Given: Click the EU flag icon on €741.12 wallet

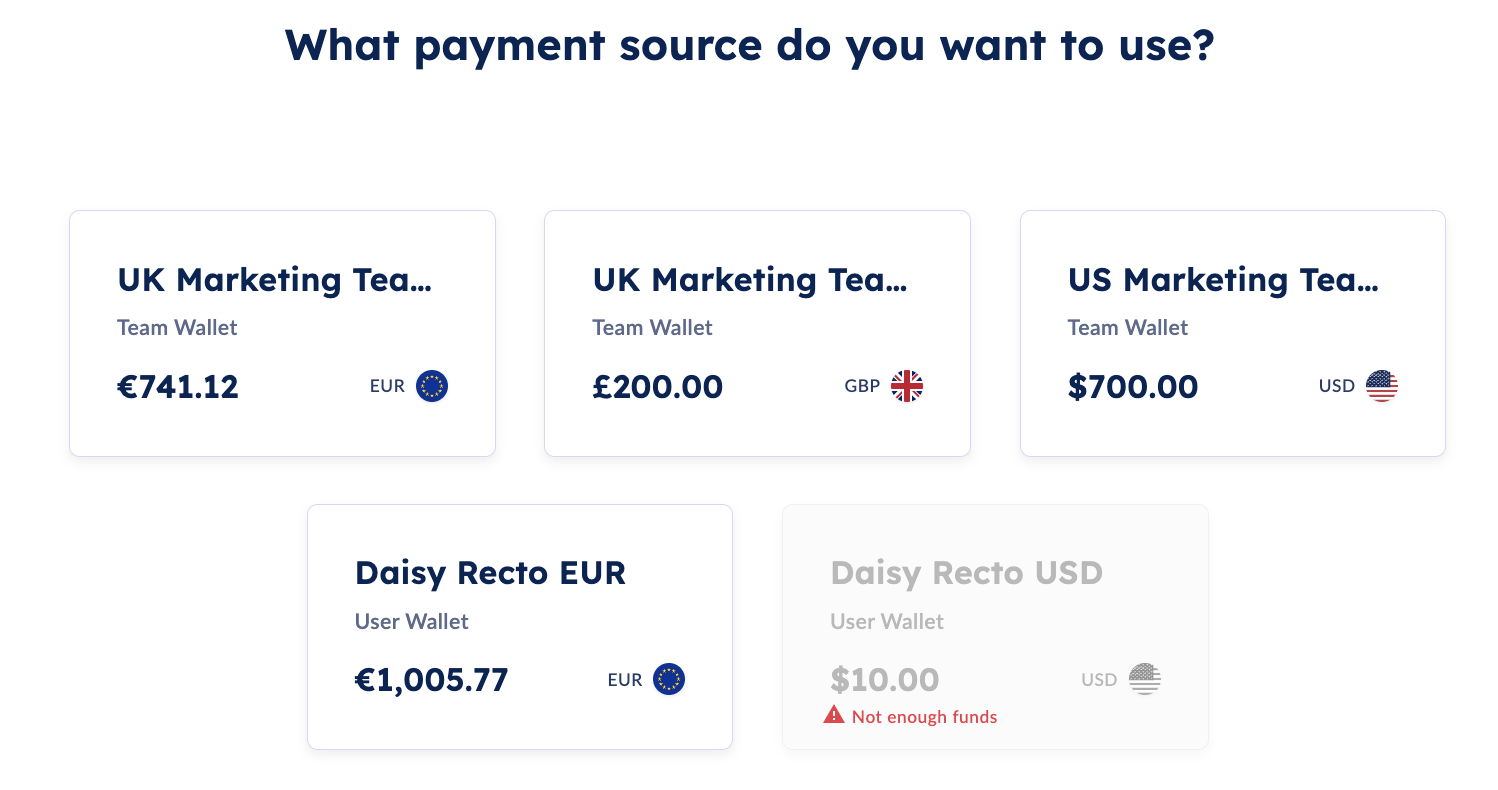Looking at the screenshot, I should (x=432, y=386).
